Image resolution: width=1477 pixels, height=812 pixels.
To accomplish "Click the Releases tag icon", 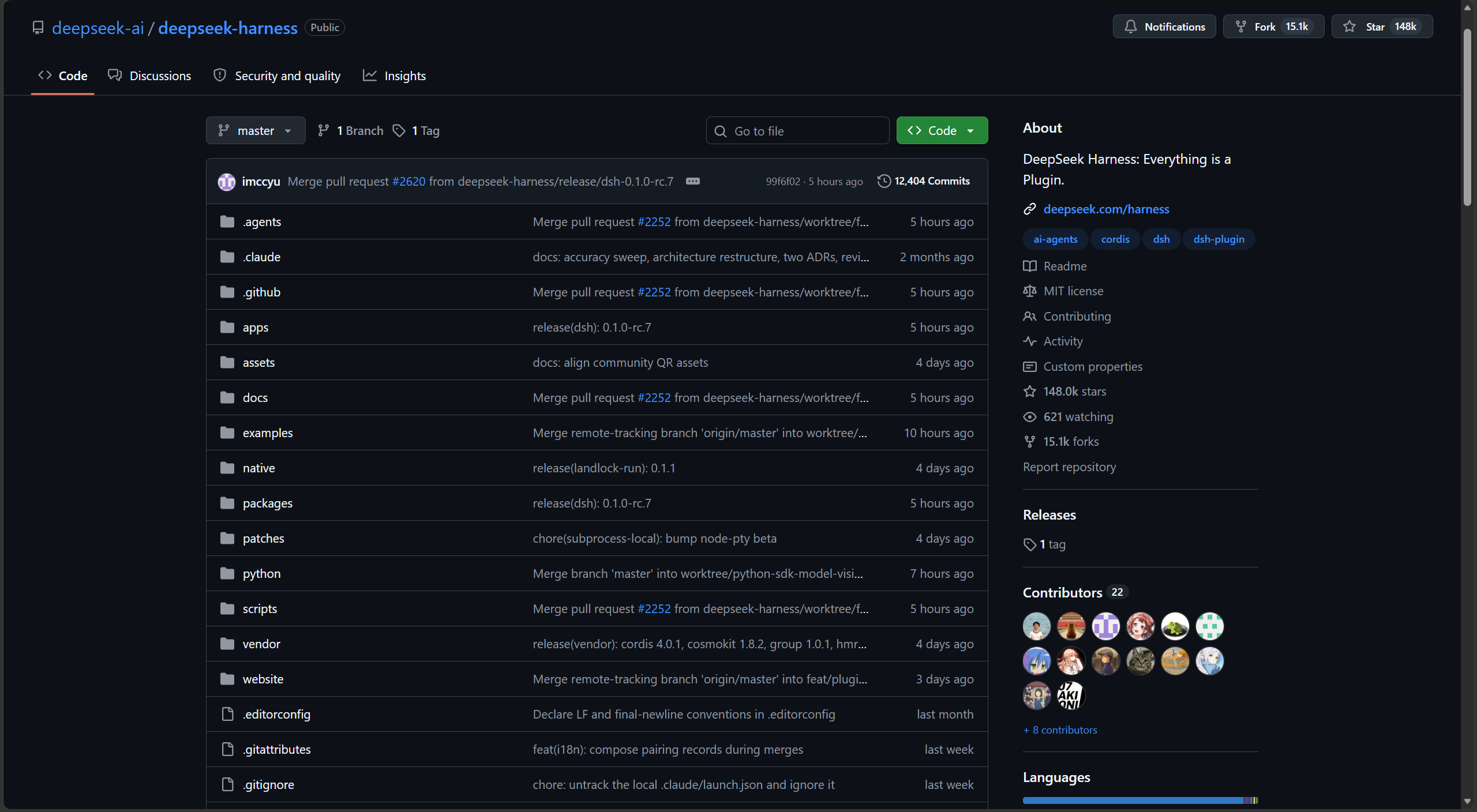I will (1030, 544).
